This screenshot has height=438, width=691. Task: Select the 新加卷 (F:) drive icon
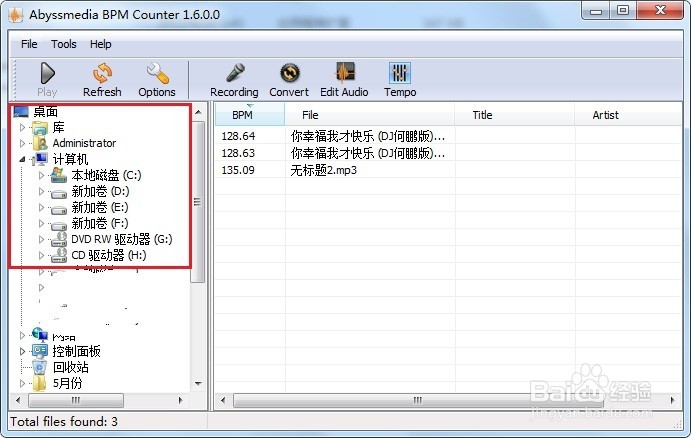(x=59, y=225)
